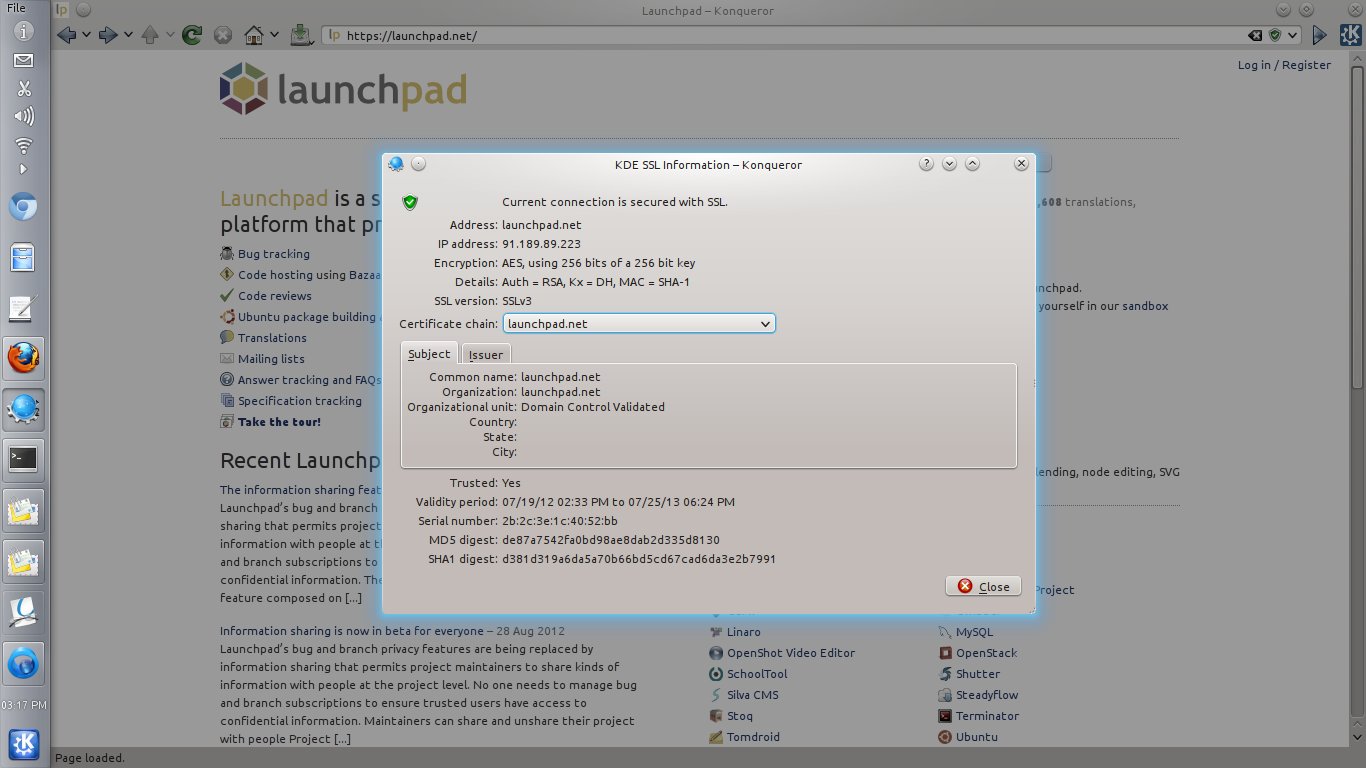Open the text editor notepad icon in the panel

tap(23, 308)
